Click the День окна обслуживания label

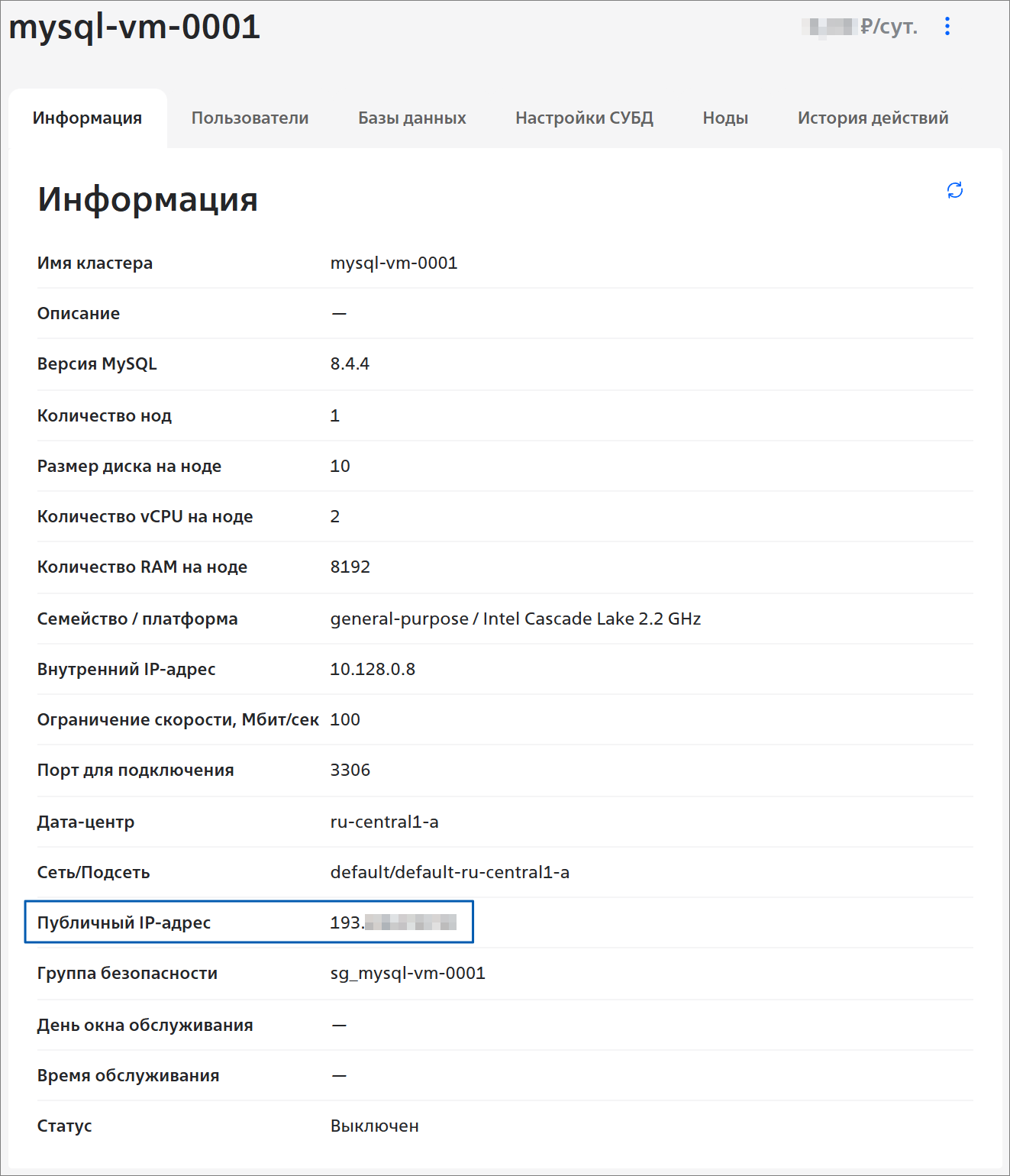145,1025
